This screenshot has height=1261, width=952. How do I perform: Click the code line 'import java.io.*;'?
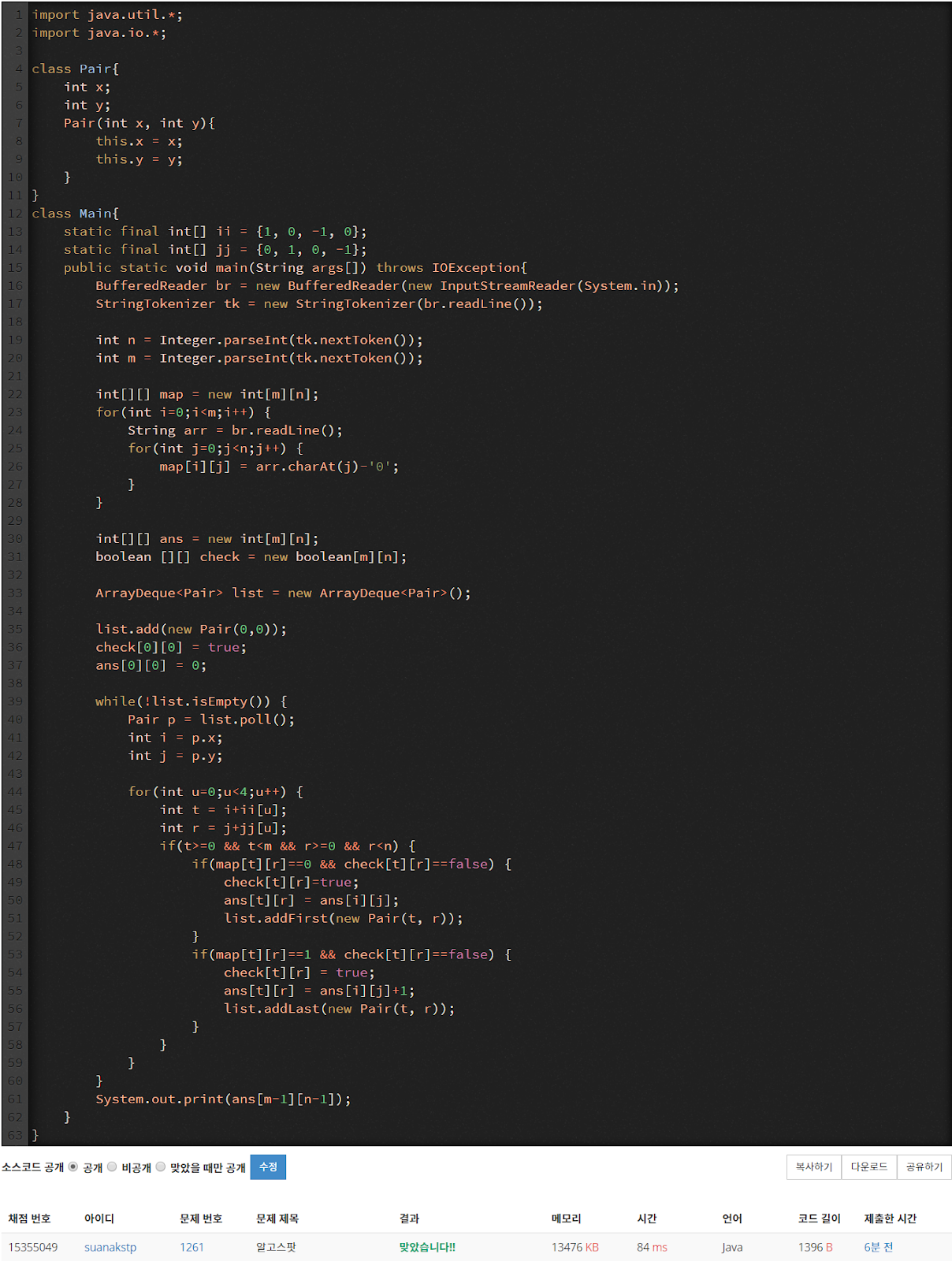pos(99,33)
